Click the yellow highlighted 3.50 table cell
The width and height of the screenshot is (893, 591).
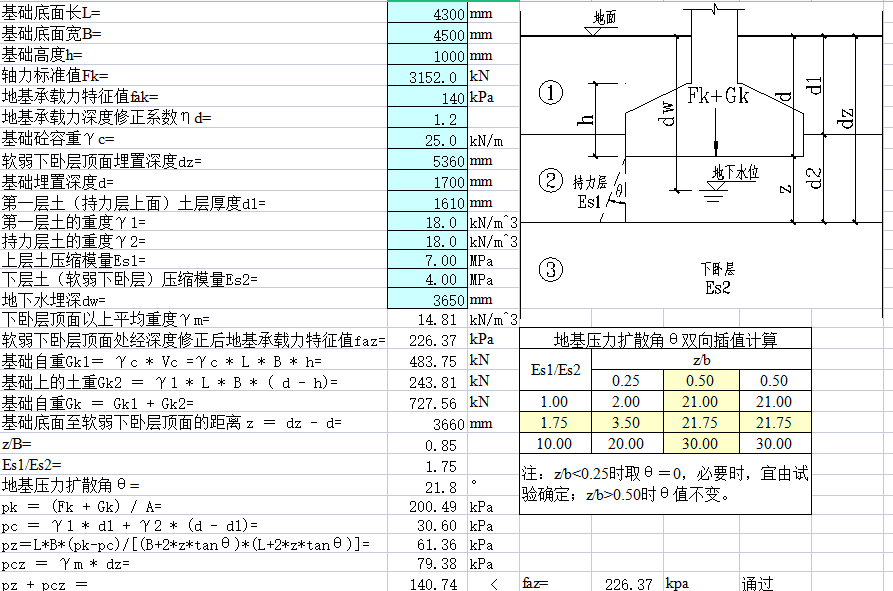tap(624, 423)
